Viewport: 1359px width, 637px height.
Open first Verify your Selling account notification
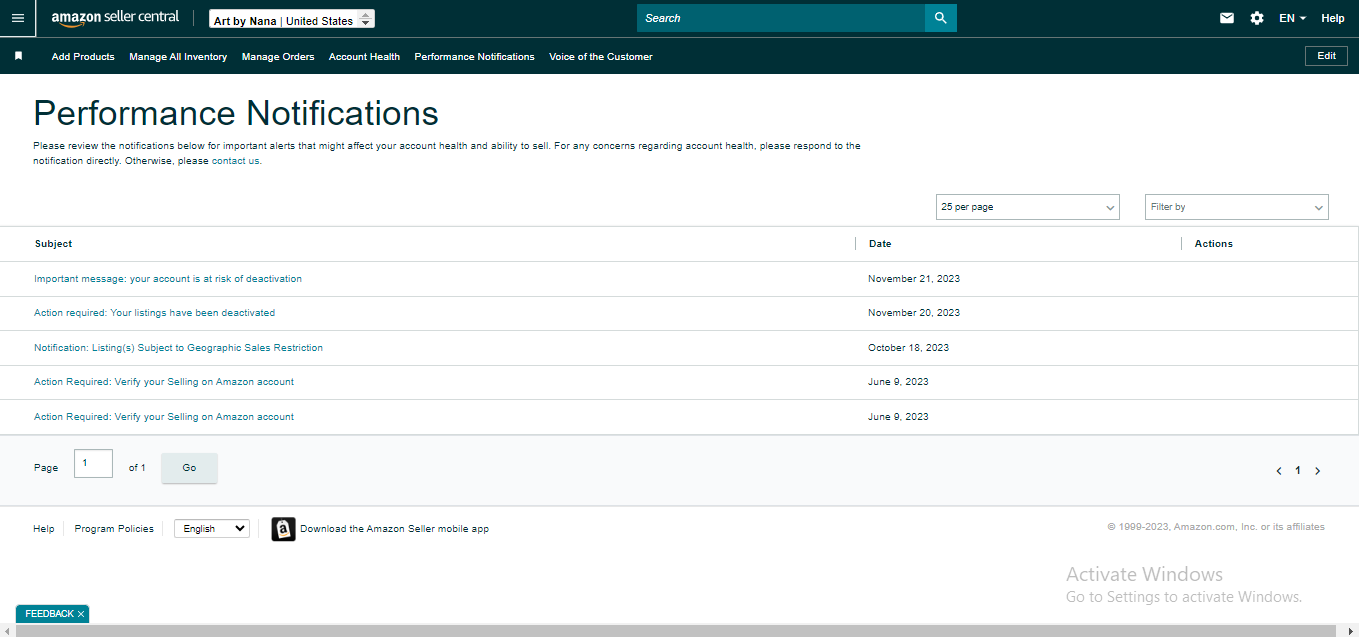tap(164, 382)
